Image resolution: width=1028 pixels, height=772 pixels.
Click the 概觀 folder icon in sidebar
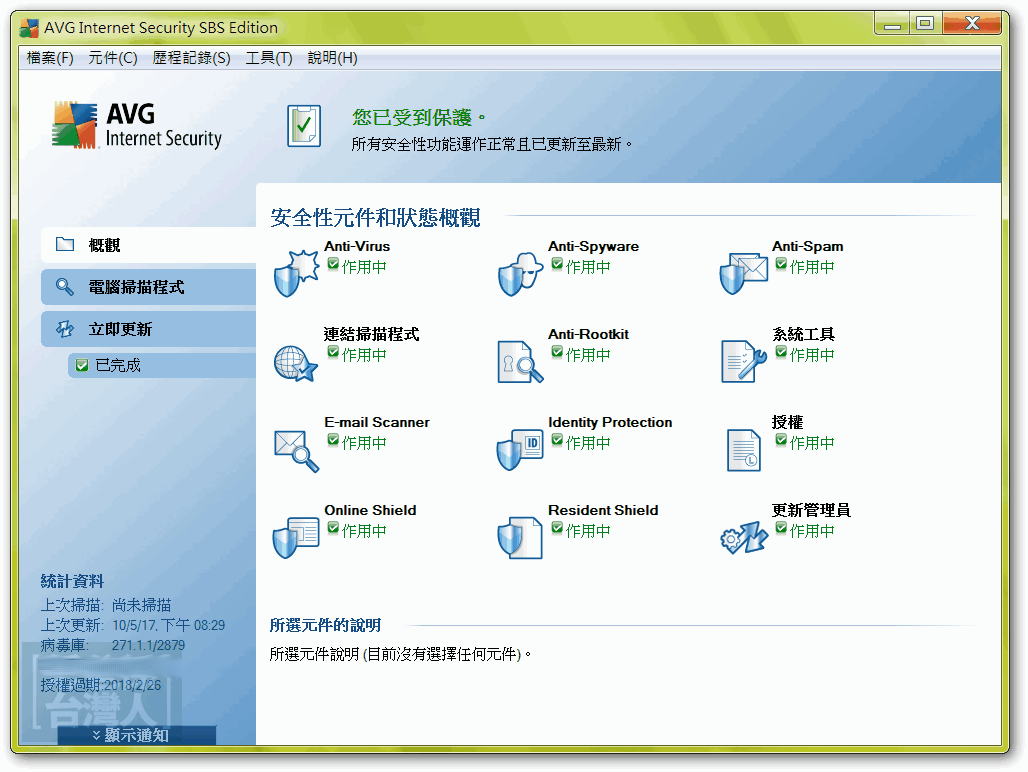point(65,244)
